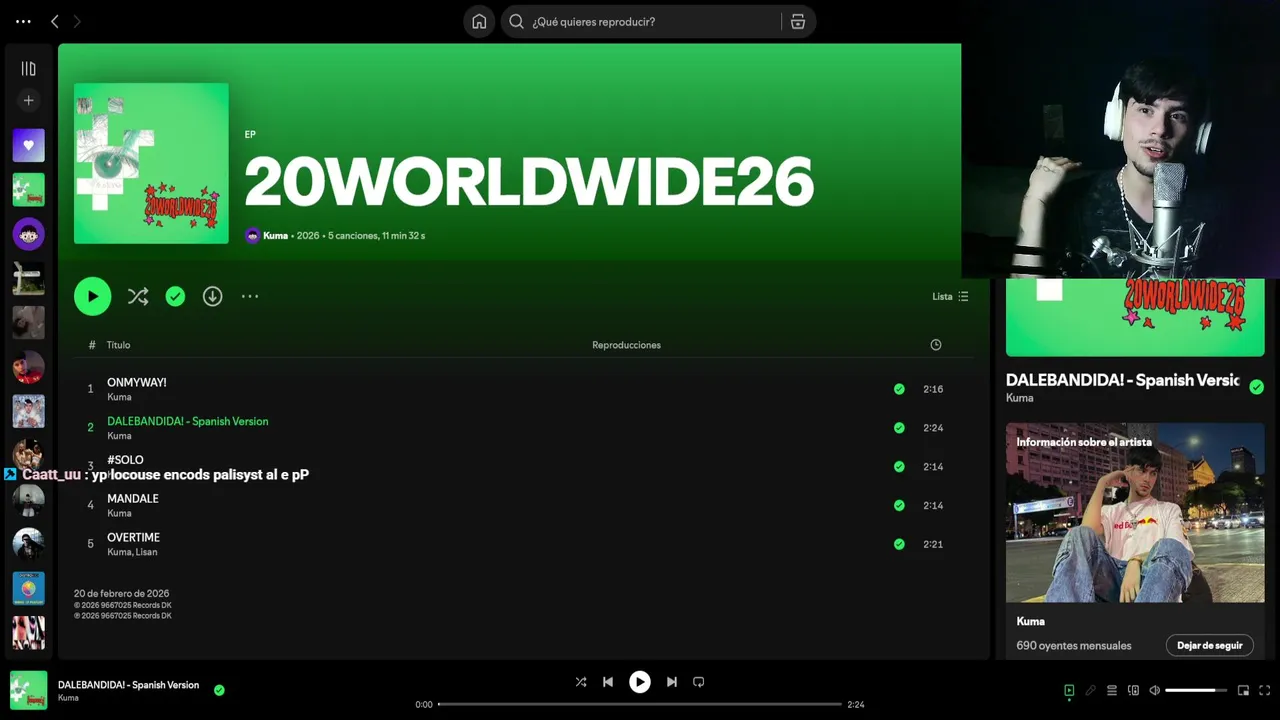Open 20WORLDWIDE26 album in sidebar
Screen dimensions: 1280x720
[x=28, y=190]
